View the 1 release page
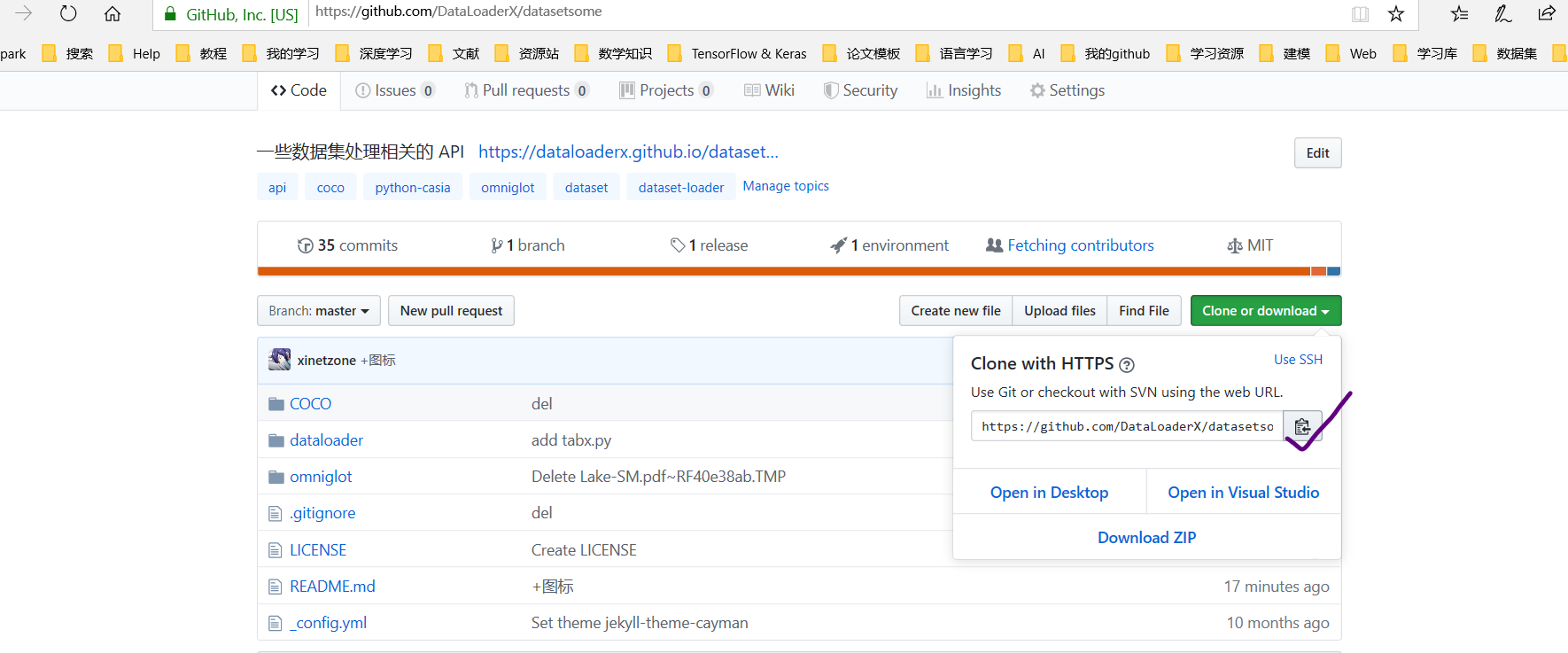The width and height of the screenshot is (1568, 653). pos(709,245)
